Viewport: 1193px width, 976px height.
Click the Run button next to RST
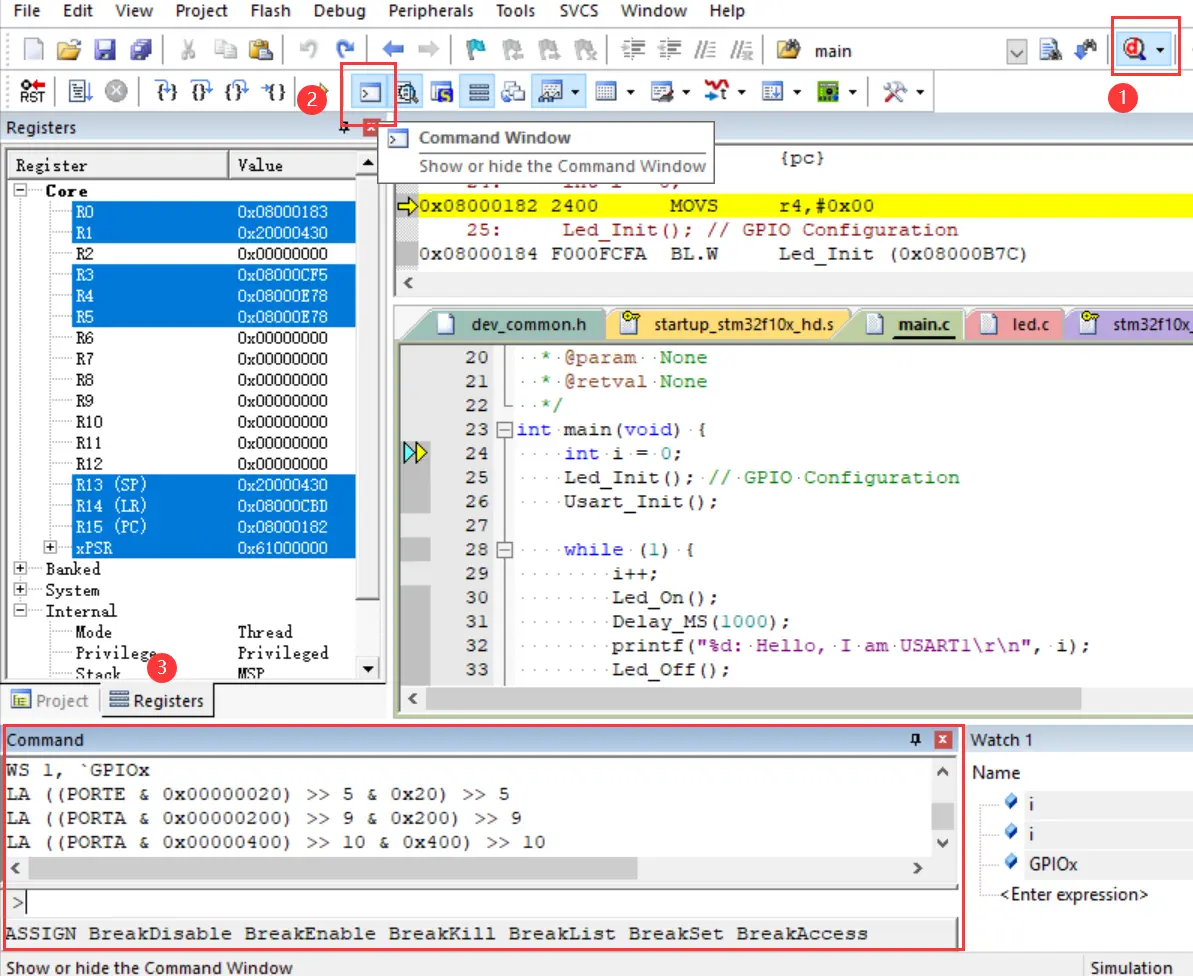click(80, 92)
